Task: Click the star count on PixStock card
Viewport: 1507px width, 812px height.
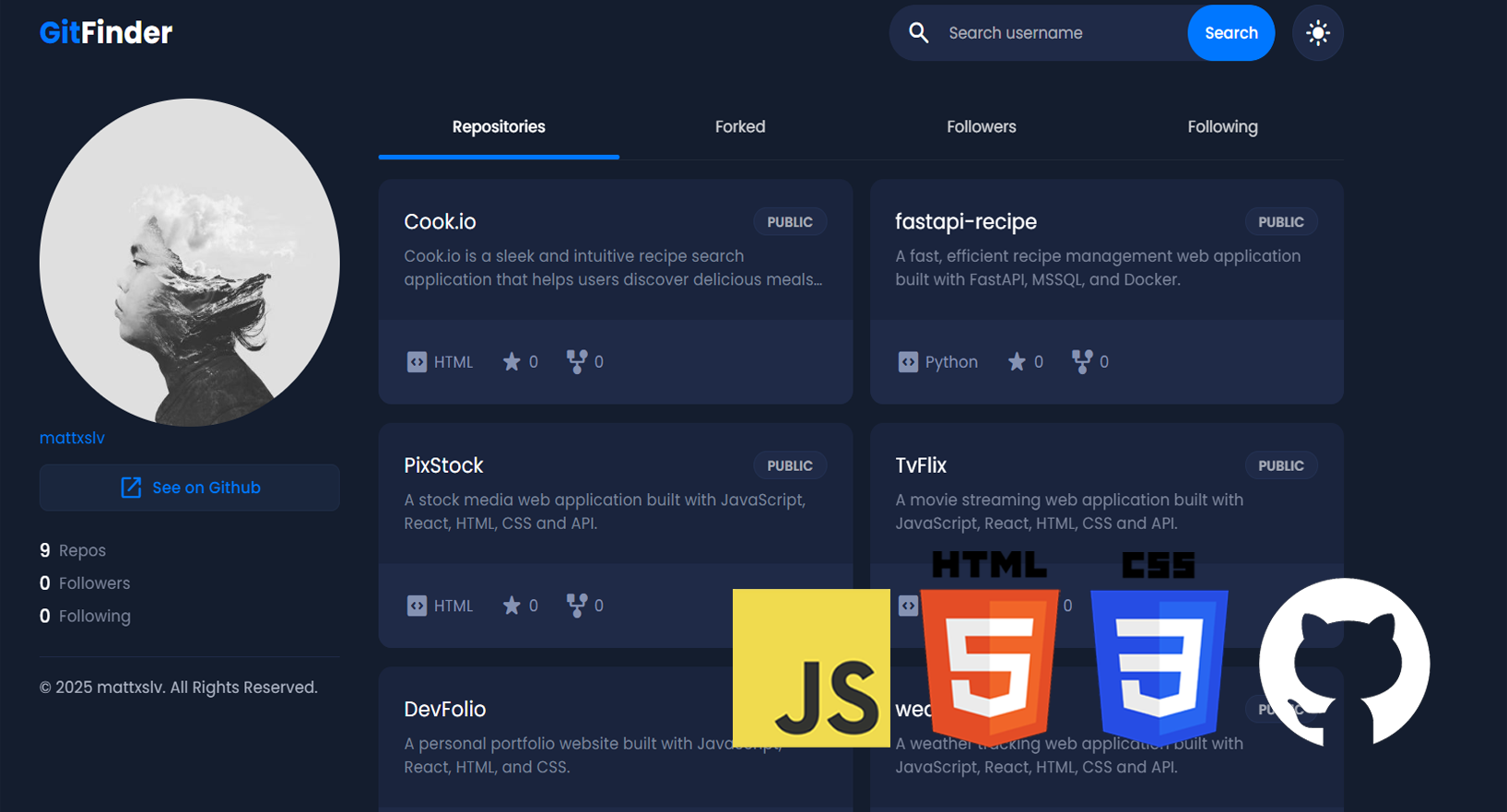Action: coord(534,606)
